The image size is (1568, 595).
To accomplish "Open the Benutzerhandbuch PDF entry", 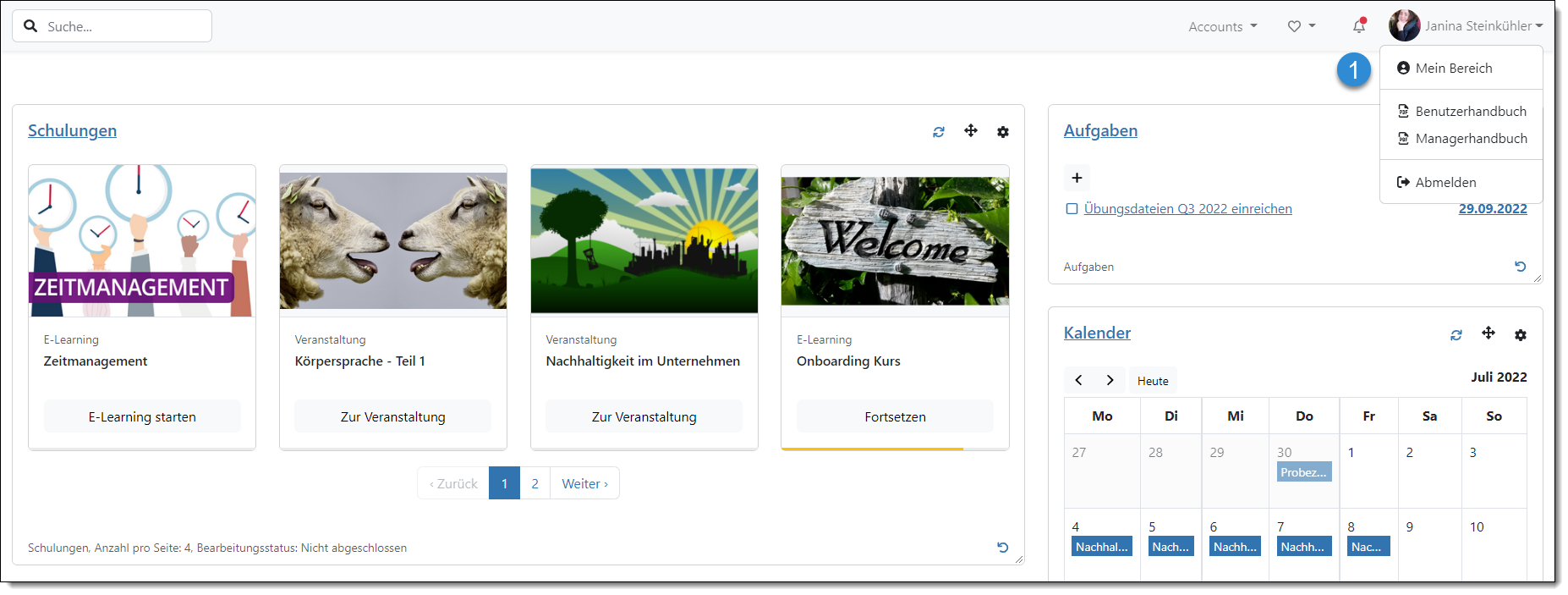I will coord(1470,112).
